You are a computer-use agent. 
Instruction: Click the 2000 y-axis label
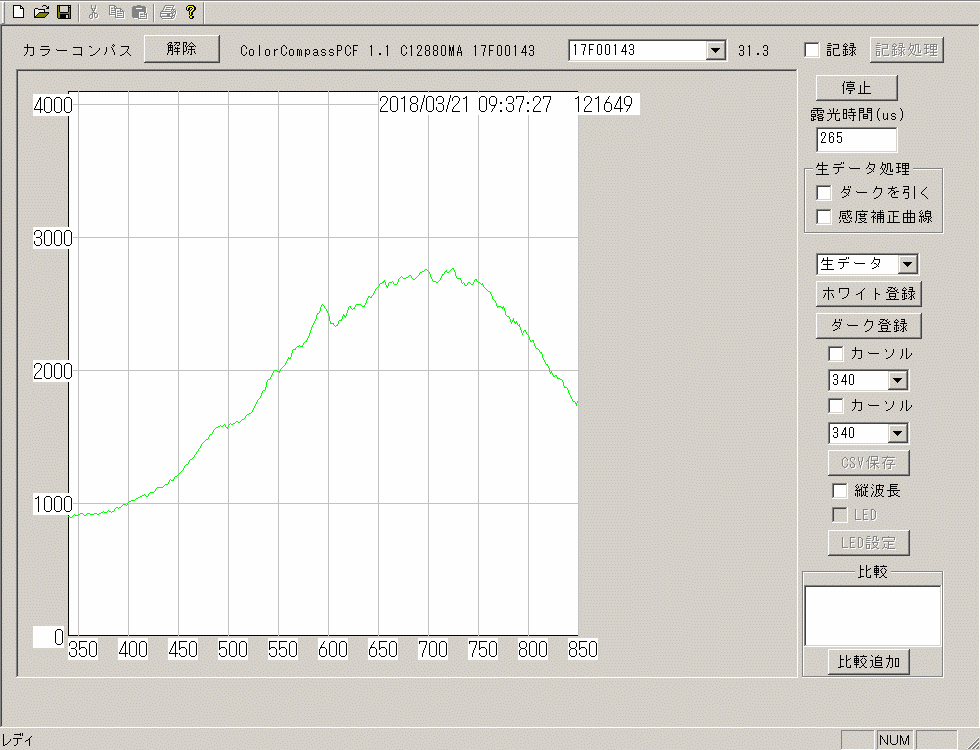(53, 371)
